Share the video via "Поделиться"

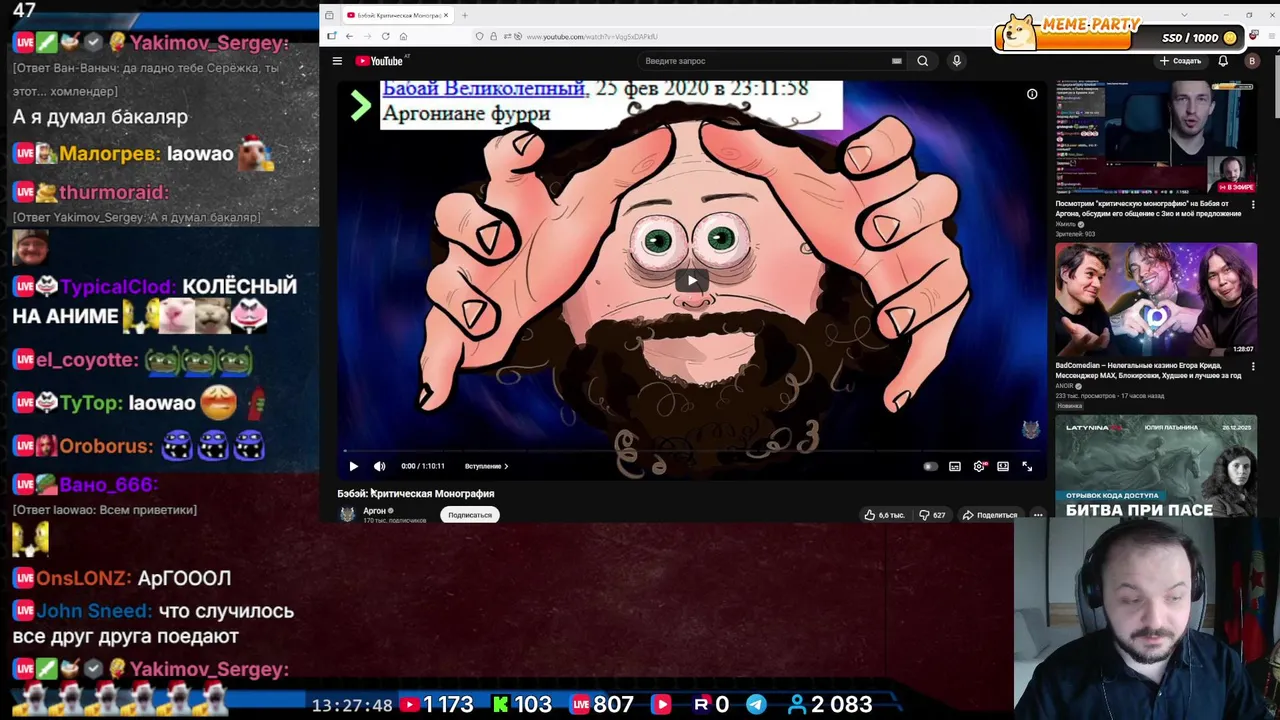[x=989, y=515]
